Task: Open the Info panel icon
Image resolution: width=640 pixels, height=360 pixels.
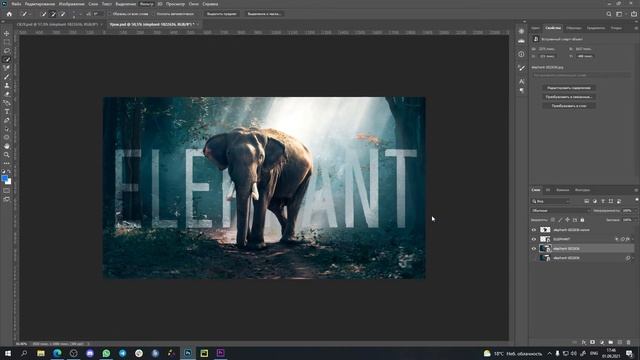Action: click(x=521, y=54)
